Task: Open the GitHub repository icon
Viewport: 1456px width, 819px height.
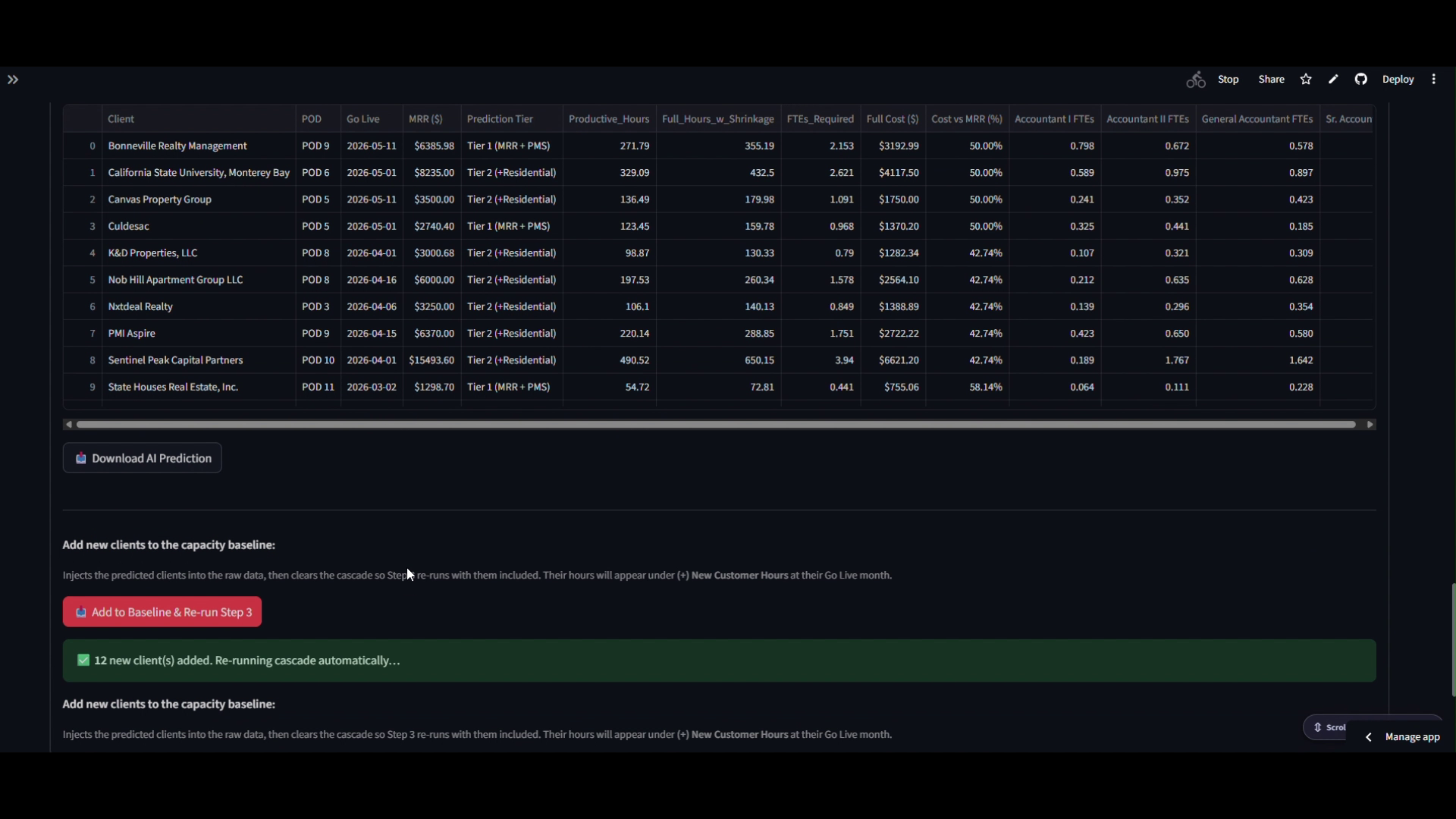Action: pos(1361,80)
